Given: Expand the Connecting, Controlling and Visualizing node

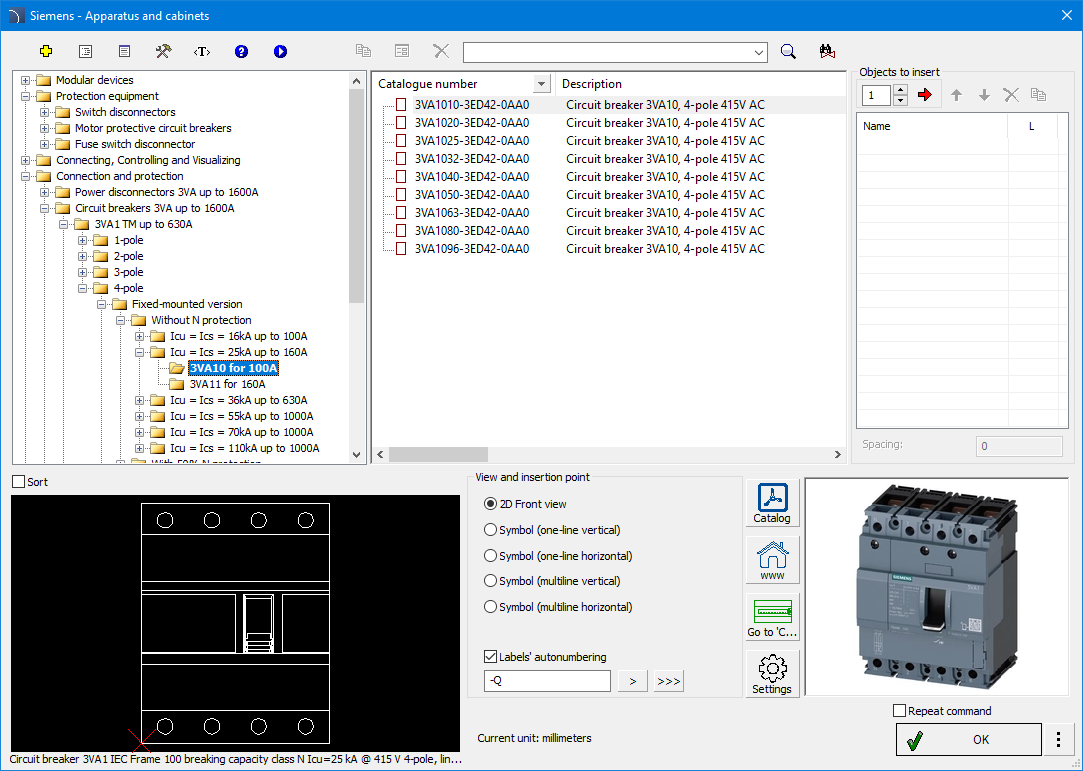Looking at the screenshot, I should [26, 160].
